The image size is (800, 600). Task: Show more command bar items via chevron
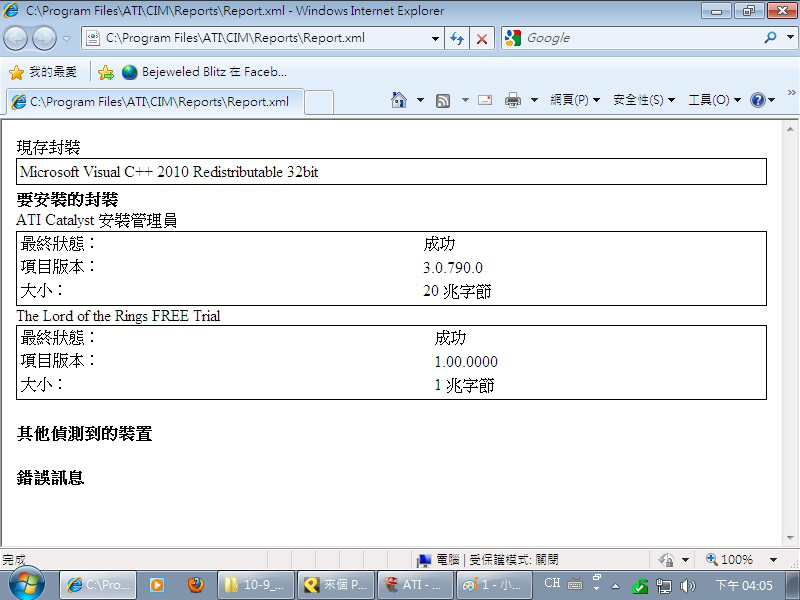click(791, 92)
